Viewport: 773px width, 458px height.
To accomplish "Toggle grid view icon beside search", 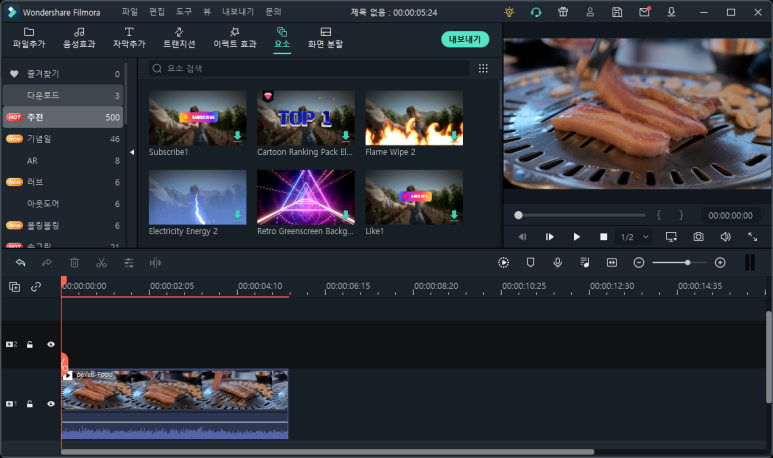I will [x=483, y=69].
